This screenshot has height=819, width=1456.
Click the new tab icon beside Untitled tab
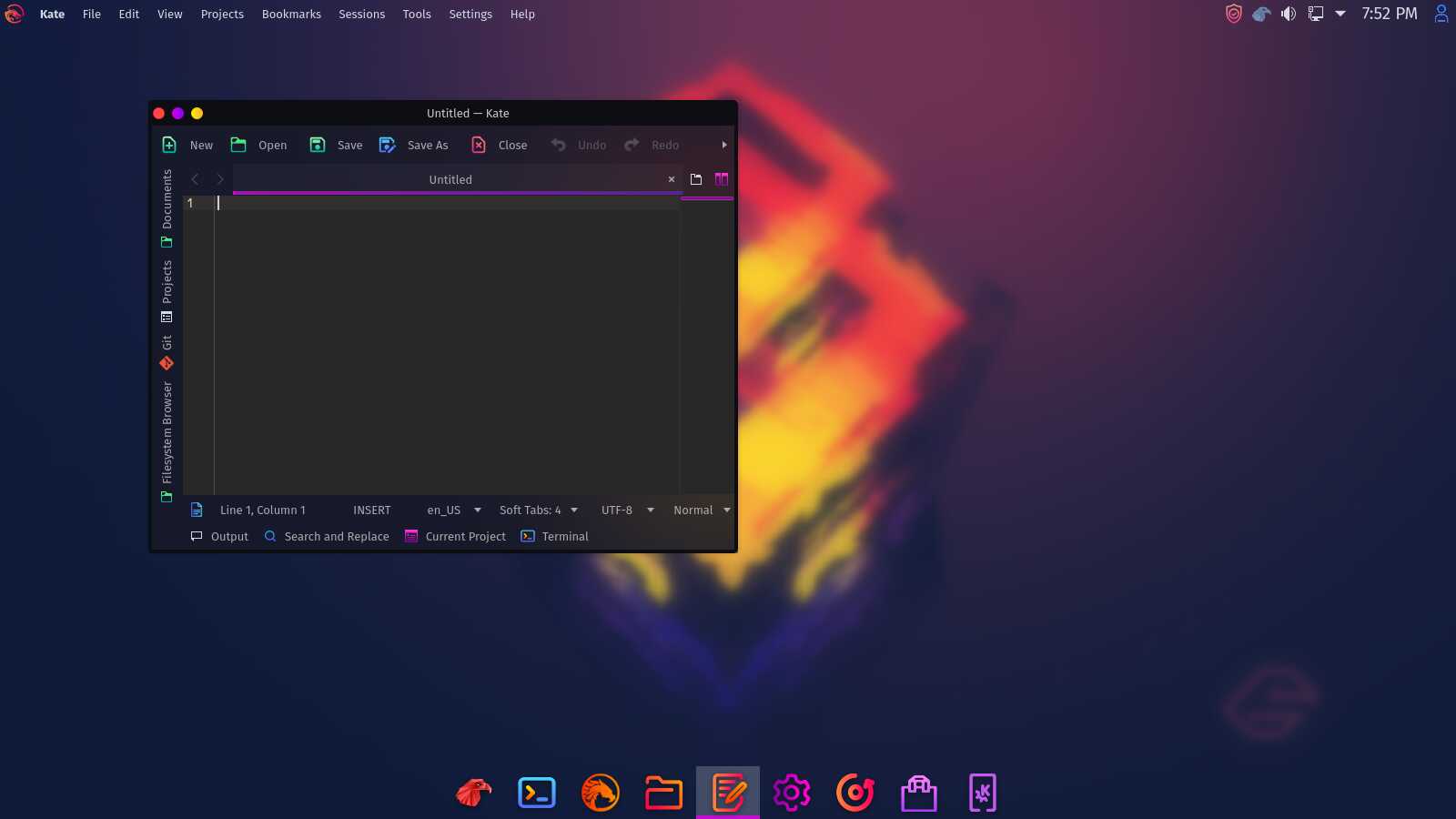[696, 179]
